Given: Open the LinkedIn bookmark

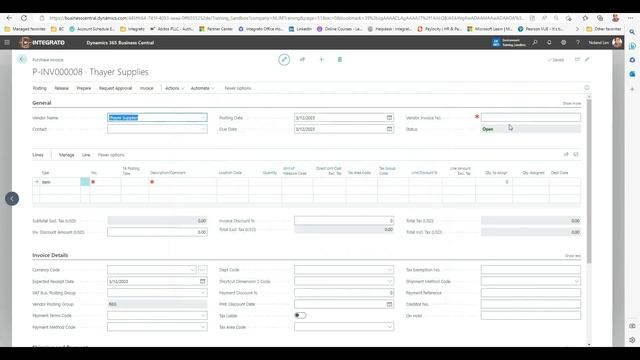Looking at the screenshot, I should pyautogui.click(x=300, y=29).
